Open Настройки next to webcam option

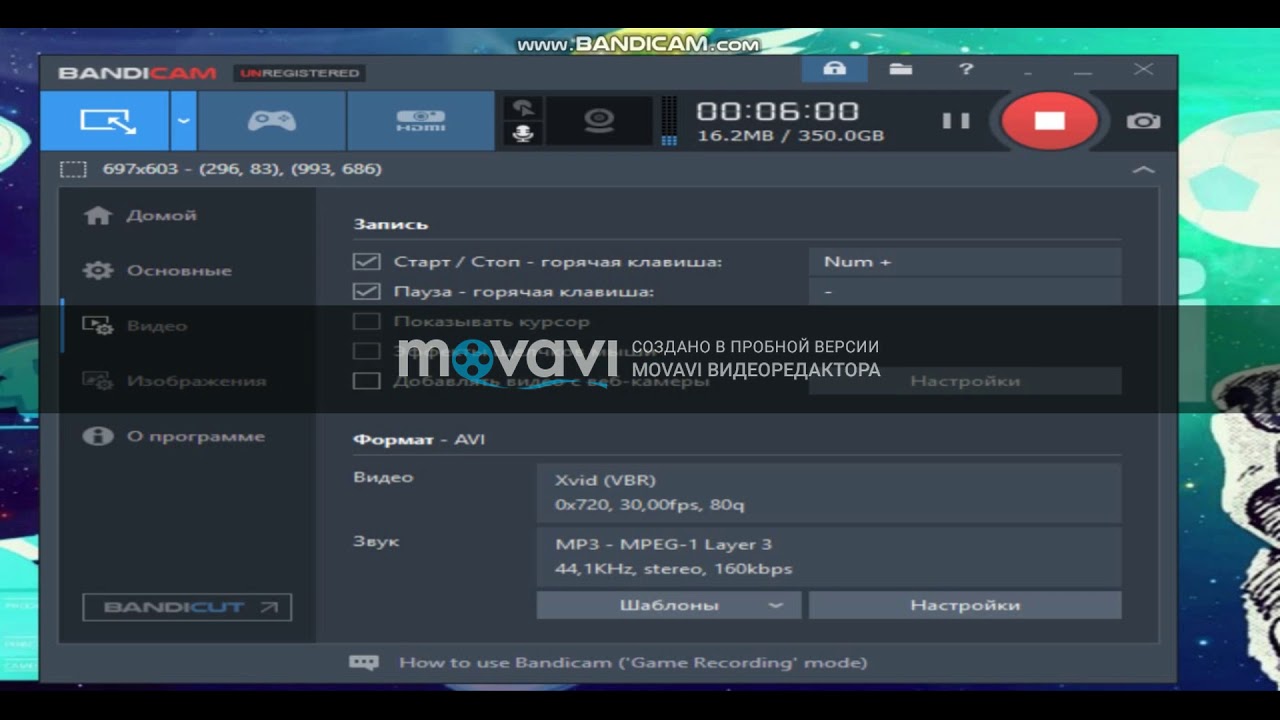click(x=965, y=381)
